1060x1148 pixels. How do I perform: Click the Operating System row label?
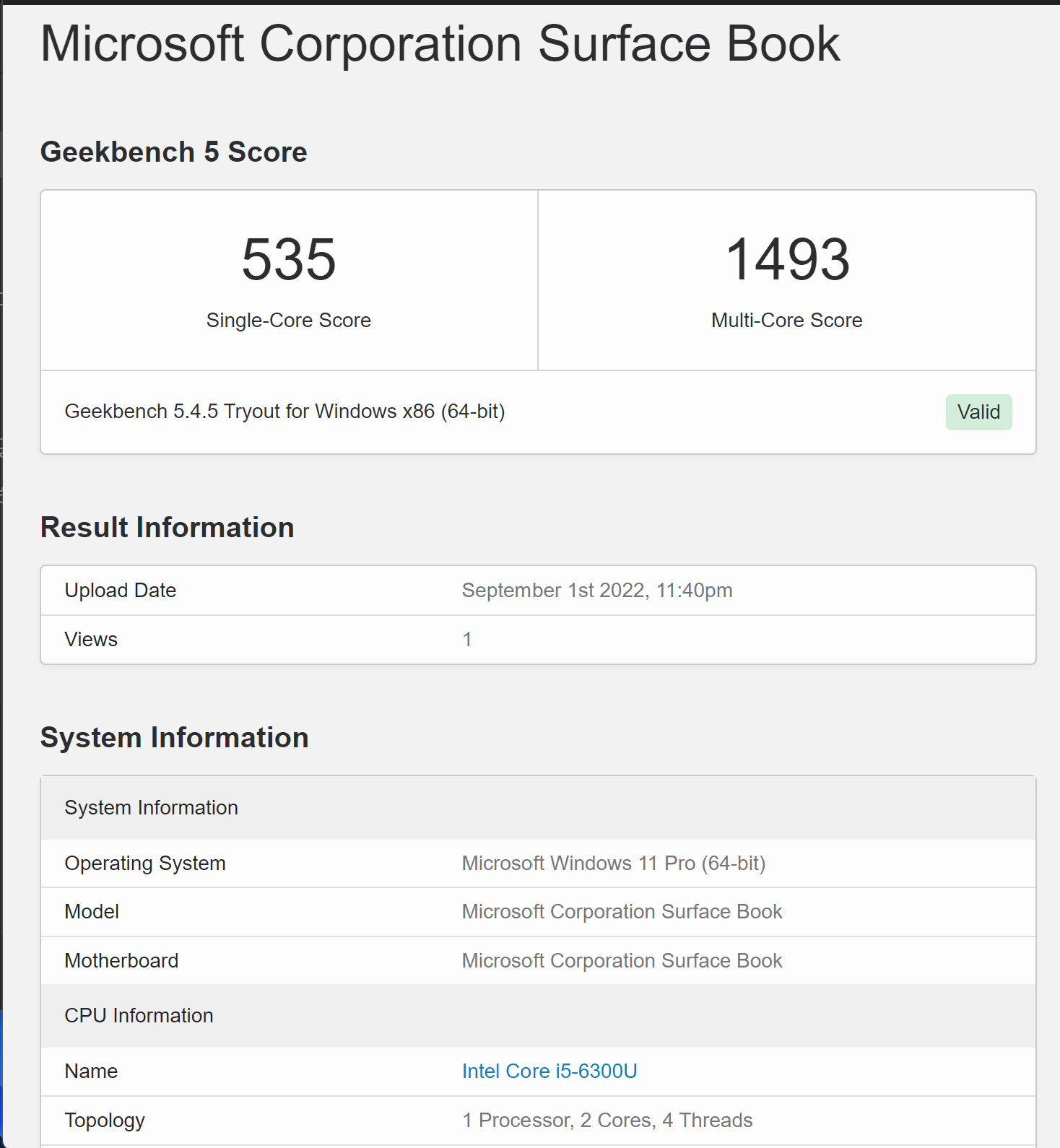click(145, 863)
